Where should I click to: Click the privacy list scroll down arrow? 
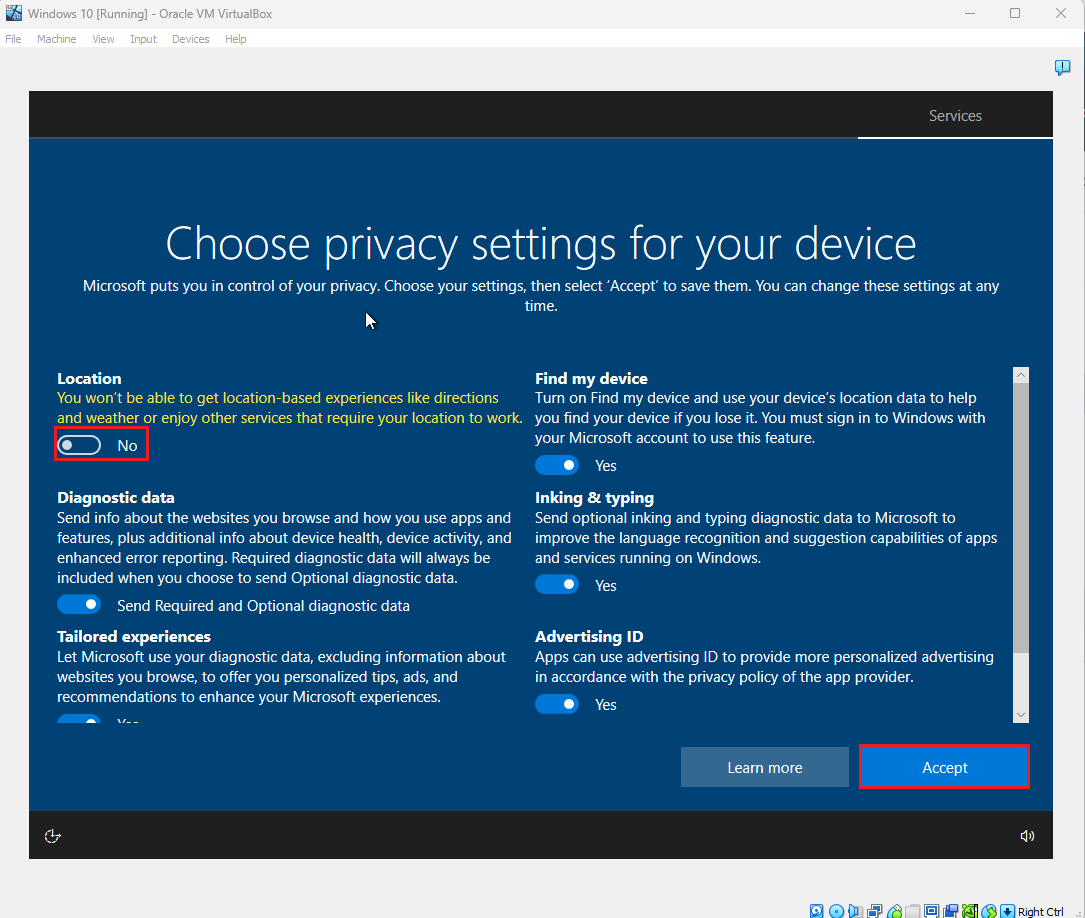pyautogui.click(x=1021, y=715)
